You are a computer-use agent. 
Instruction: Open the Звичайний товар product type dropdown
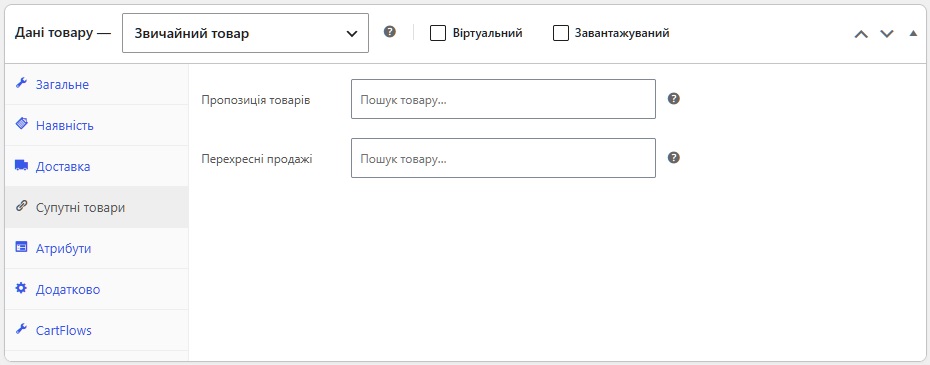[x=246, y=33]
